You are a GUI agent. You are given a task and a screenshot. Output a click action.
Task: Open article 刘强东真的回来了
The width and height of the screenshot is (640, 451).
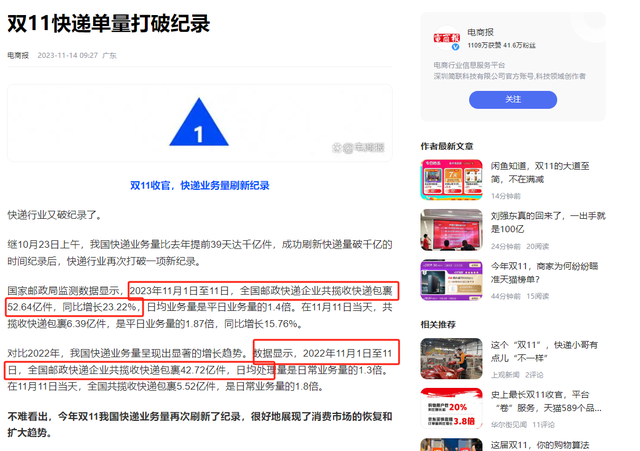pyautogui.click(x=548, y=222)
